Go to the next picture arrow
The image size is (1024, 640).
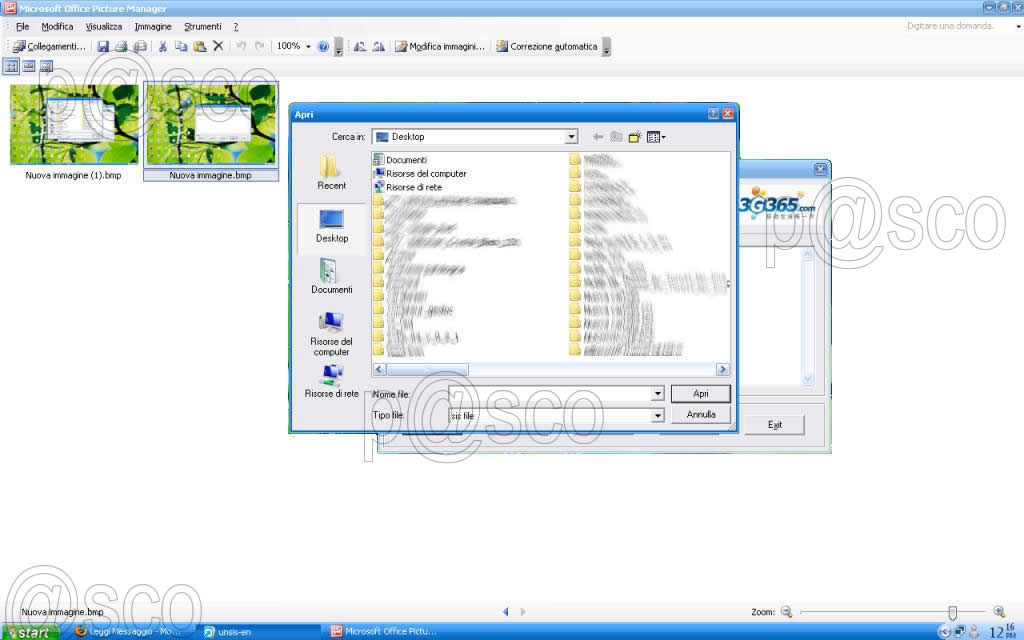(x=522, y=611)
